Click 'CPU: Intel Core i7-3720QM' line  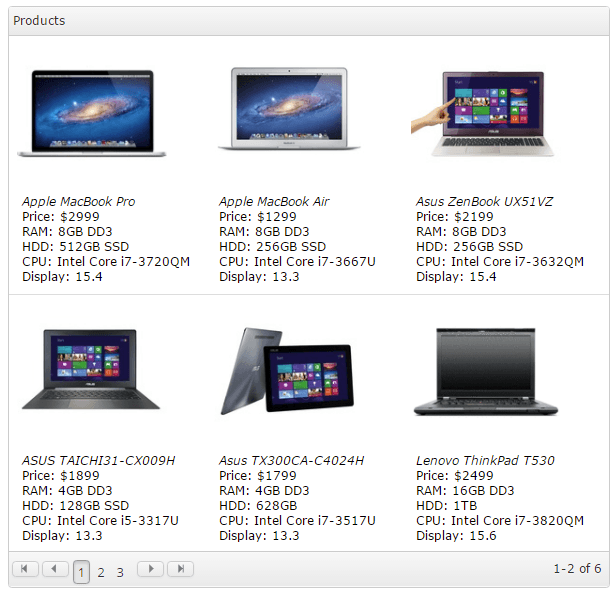click(106, 261)
